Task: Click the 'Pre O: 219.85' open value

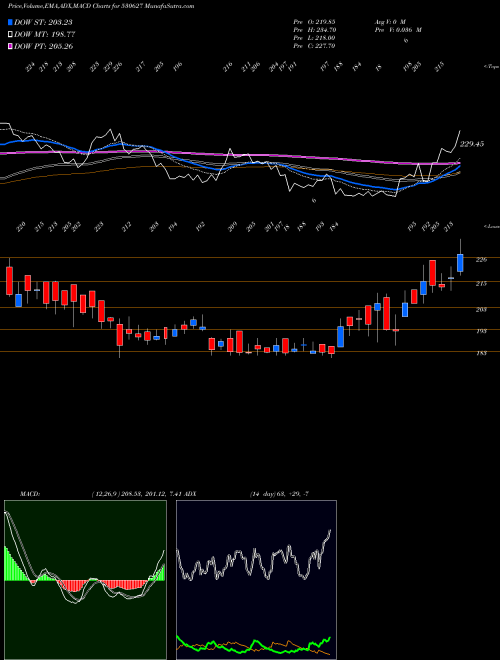Action: [x=314, y=21]
